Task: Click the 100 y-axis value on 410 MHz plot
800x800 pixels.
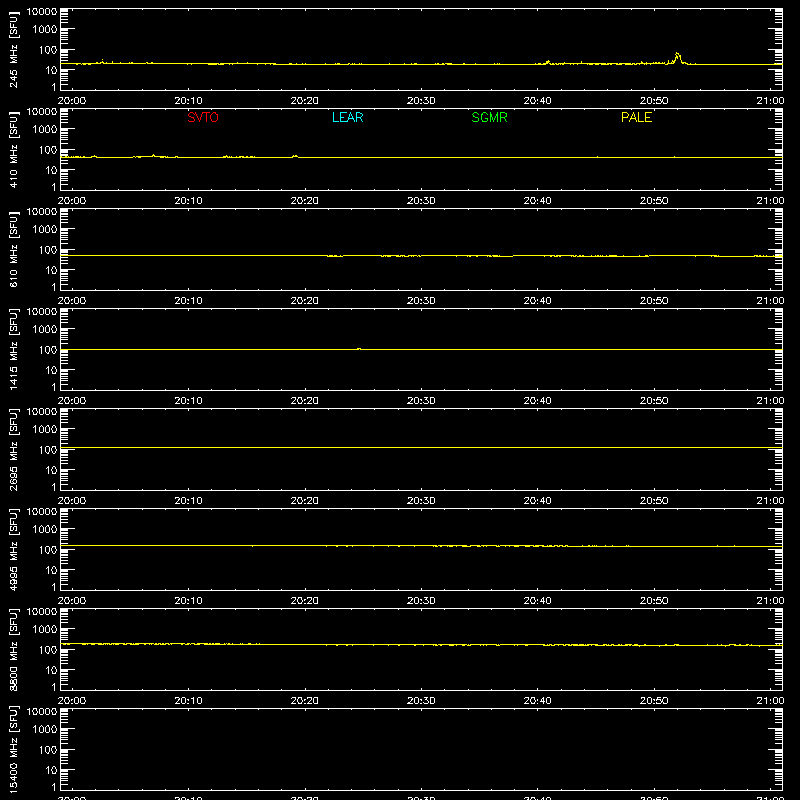Action: coord(48,149)
